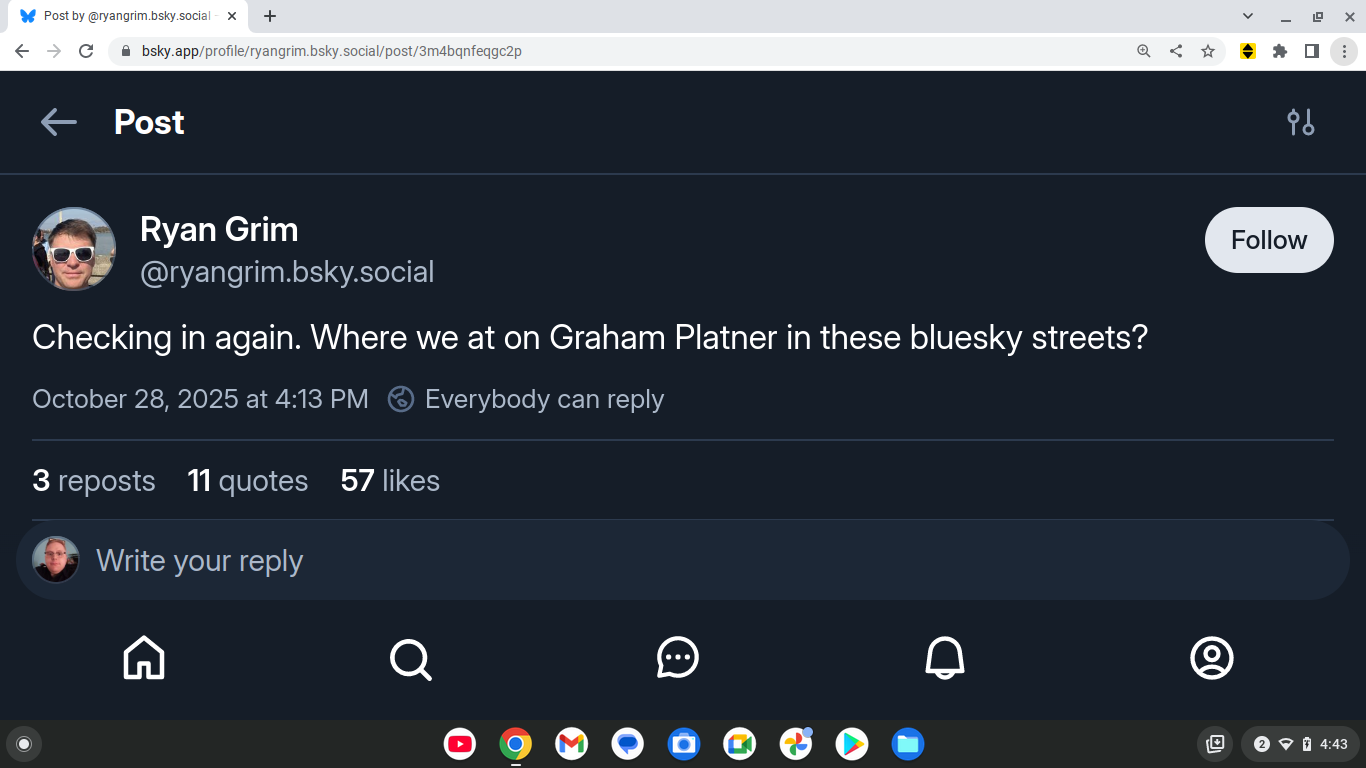This screenshot has height=768, width=1366.
Task: Open Chrome three-dot menu
Action: click(x=1344, y=51)
